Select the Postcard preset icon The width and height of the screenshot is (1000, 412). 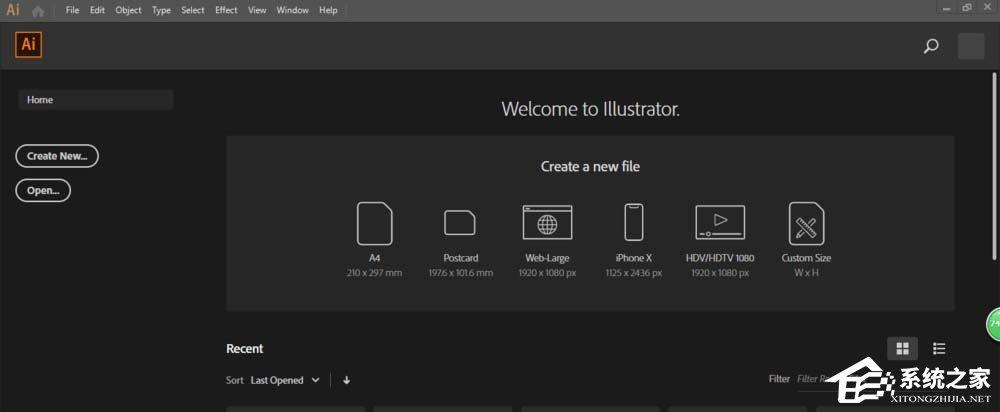pos(460,223)
